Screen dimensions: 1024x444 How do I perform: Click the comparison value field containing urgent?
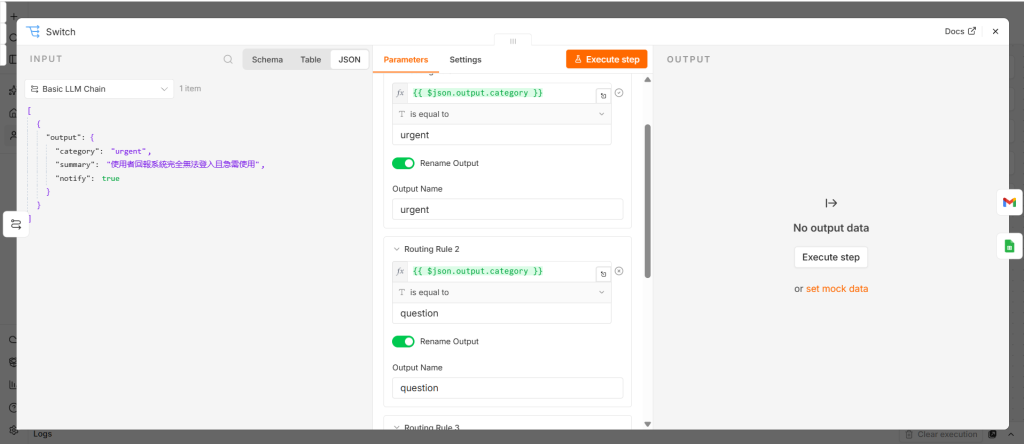502,135
